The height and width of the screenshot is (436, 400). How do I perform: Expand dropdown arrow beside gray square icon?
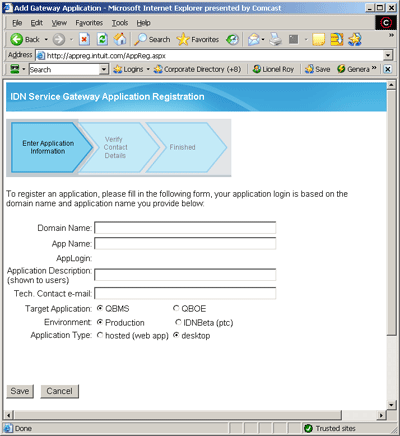coord(306,40)
